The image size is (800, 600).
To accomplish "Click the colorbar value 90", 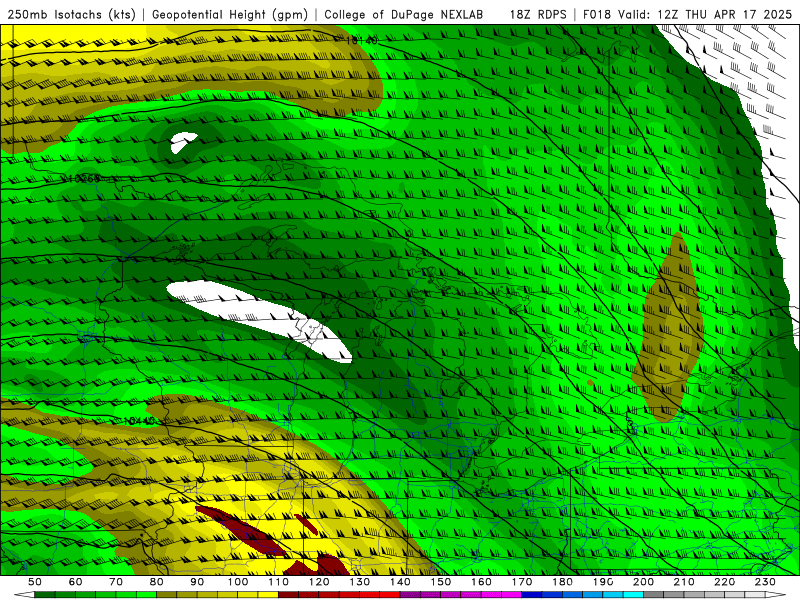I will coord(197,582).
